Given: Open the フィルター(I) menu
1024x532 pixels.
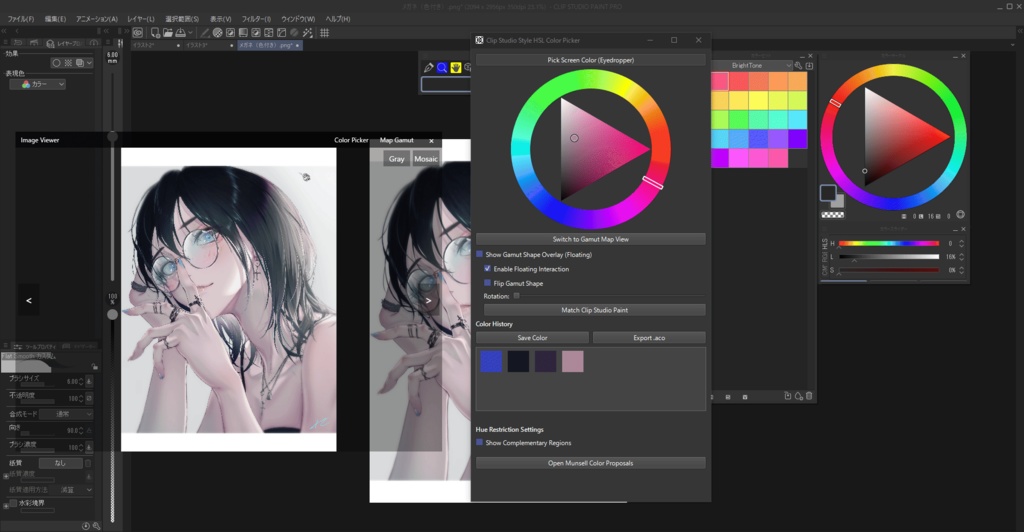Looking at the screenshot, I should coord(256,19).
